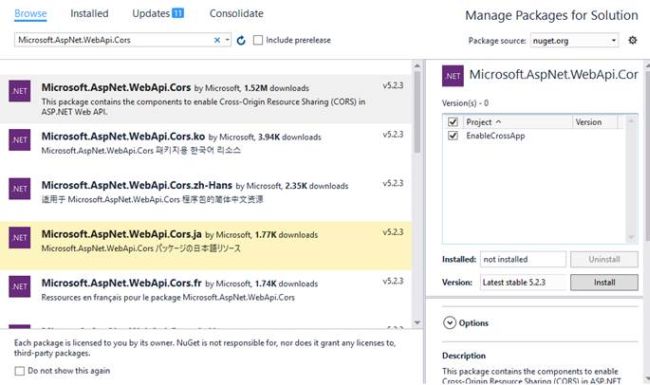
Task: Click the 1.52M downloads text
Action: coord(276,88)
